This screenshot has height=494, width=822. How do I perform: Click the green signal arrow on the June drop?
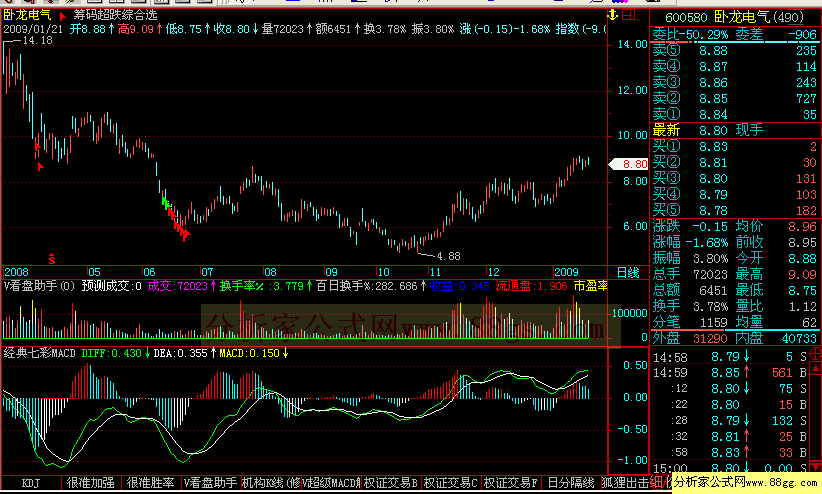(166, 203)
